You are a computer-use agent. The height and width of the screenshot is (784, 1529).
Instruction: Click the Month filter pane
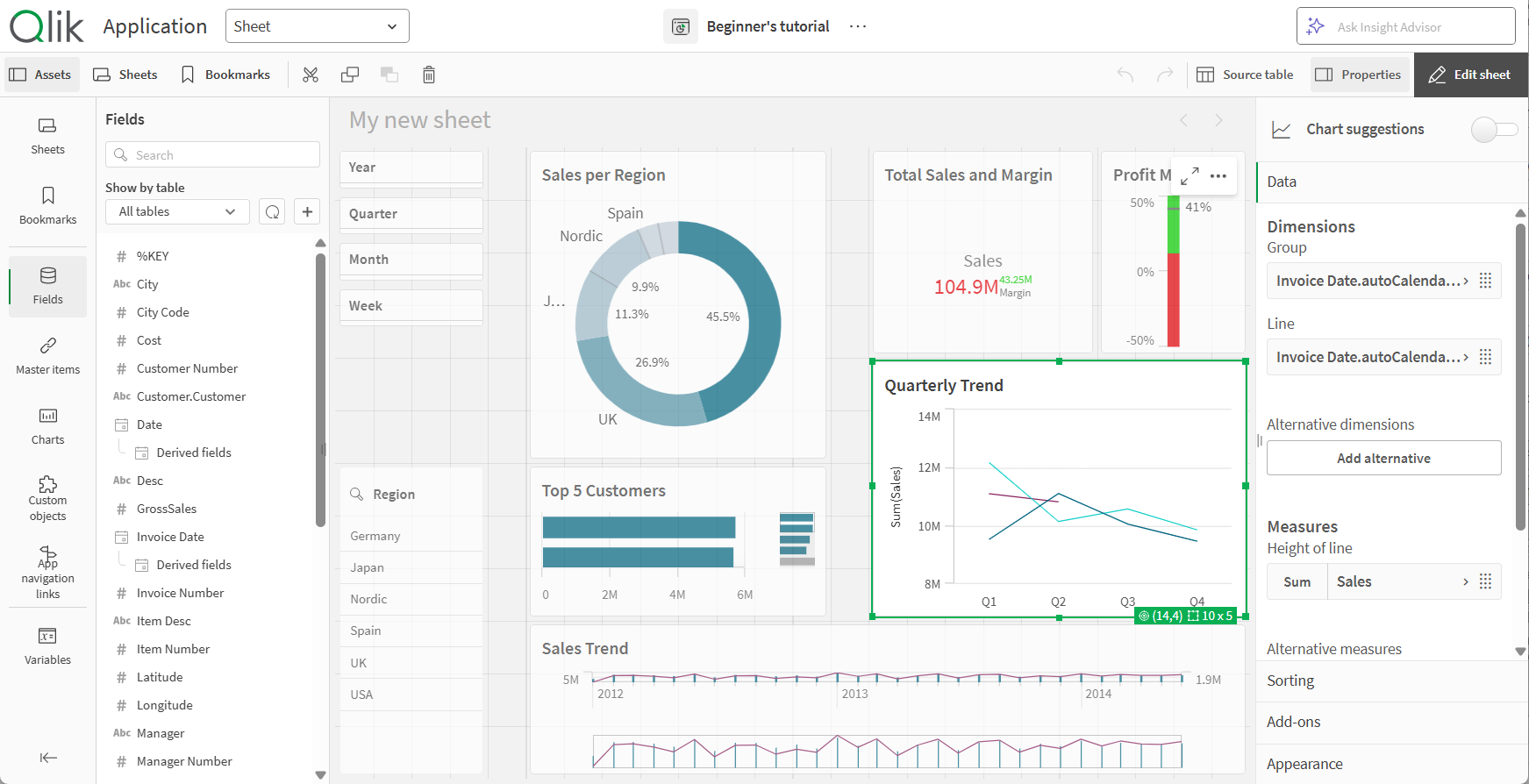point(411,260)
